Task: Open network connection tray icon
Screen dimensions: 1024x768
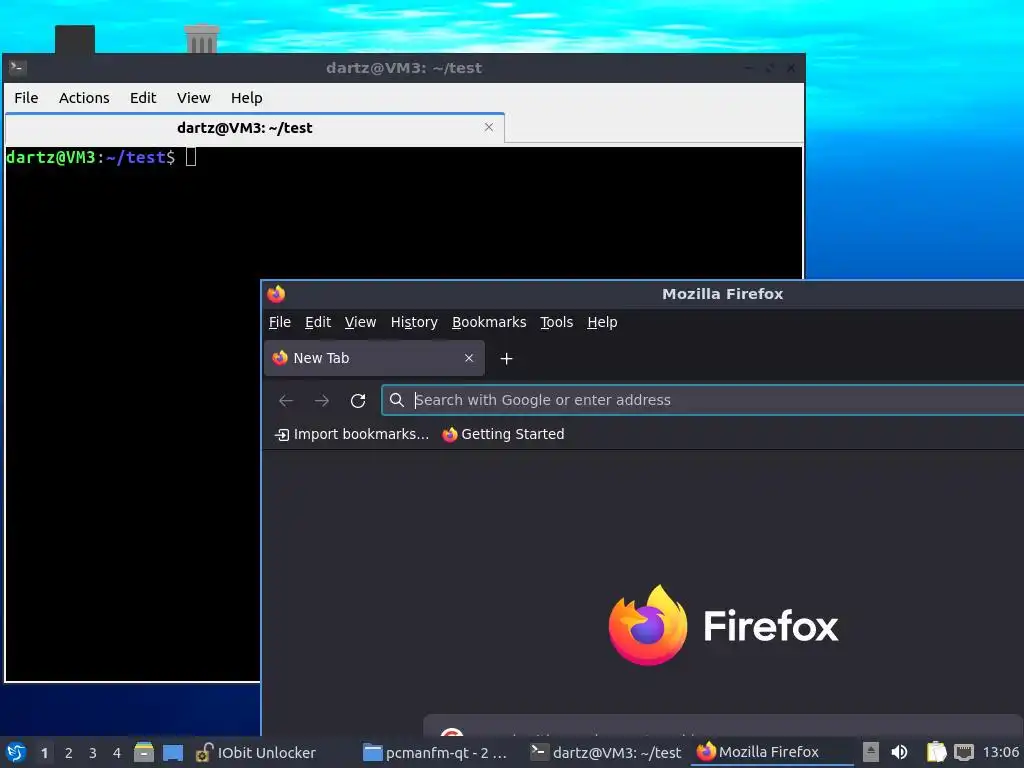Action: click(964, 752)
